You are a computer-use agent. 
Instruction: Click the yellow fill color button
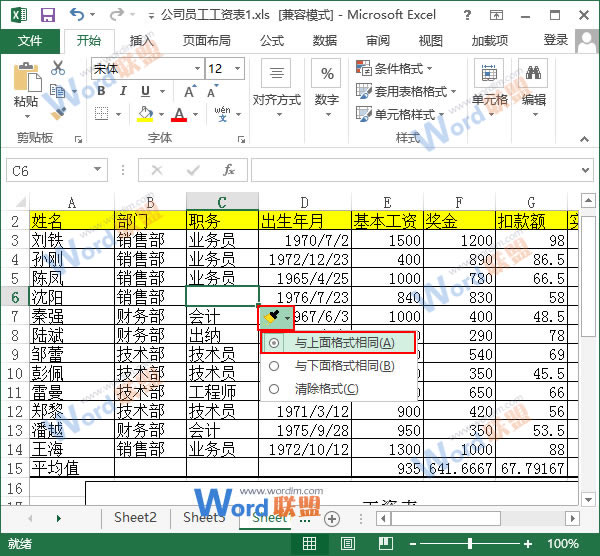146,115
